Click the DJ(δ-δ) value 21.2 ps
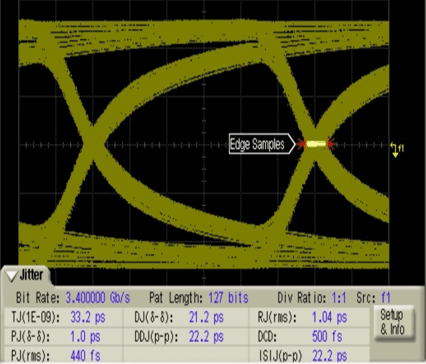 206,317
